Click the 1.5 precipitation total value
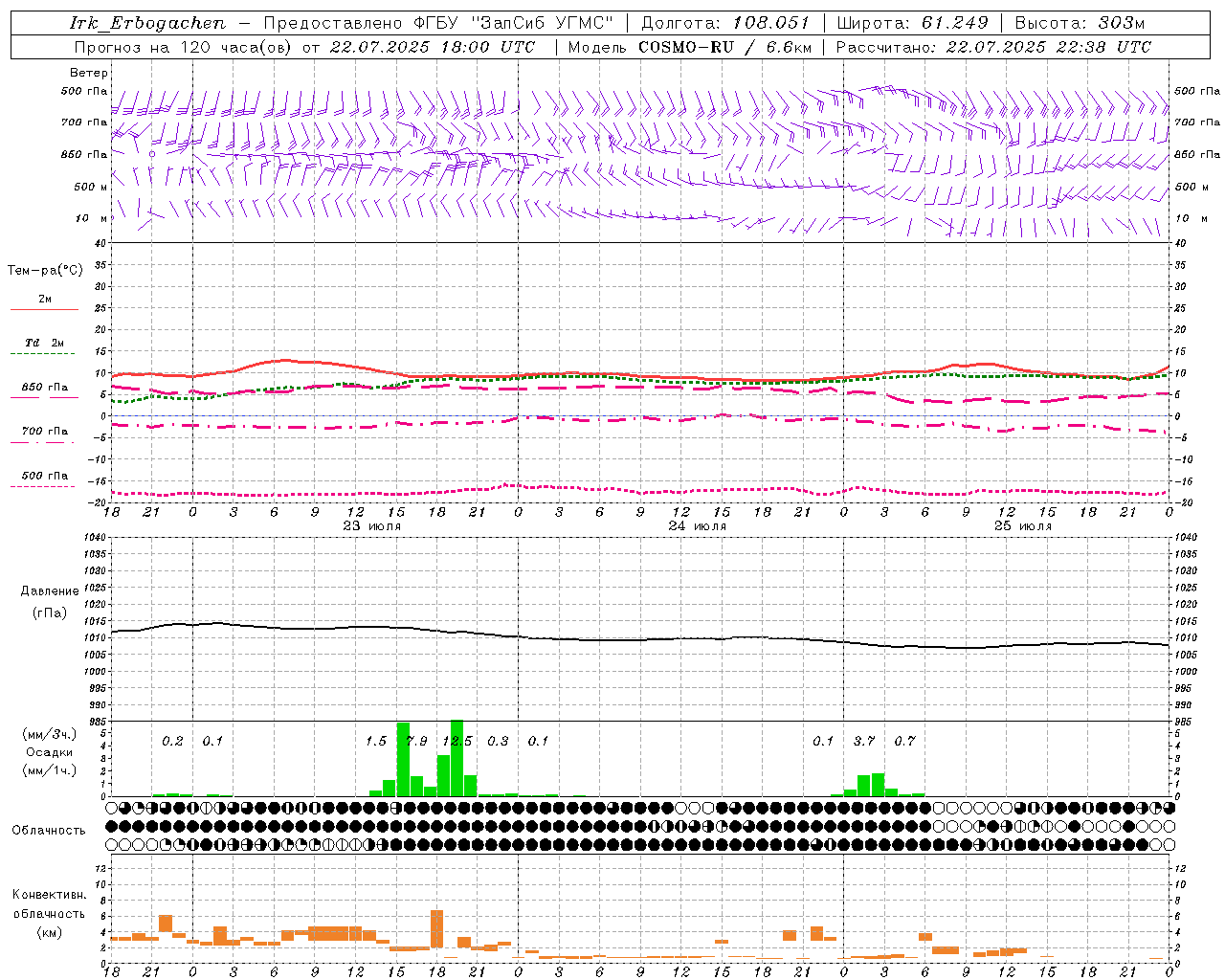This screenshot has height=980, width=1225. point(376,741)
